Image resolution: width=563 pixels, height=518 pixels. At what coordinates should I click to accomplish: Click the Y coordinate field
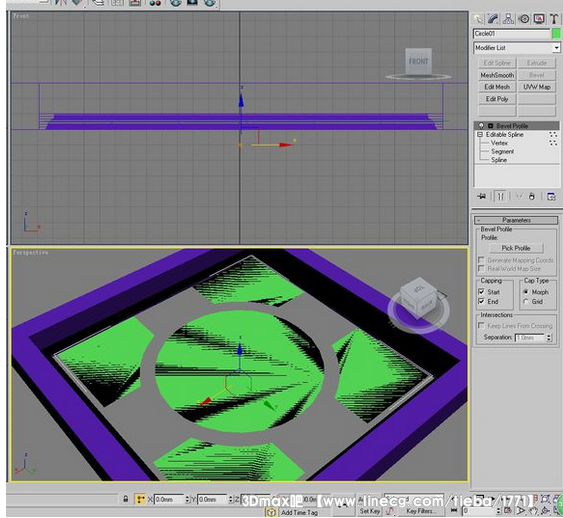click(x=213, y=499)
